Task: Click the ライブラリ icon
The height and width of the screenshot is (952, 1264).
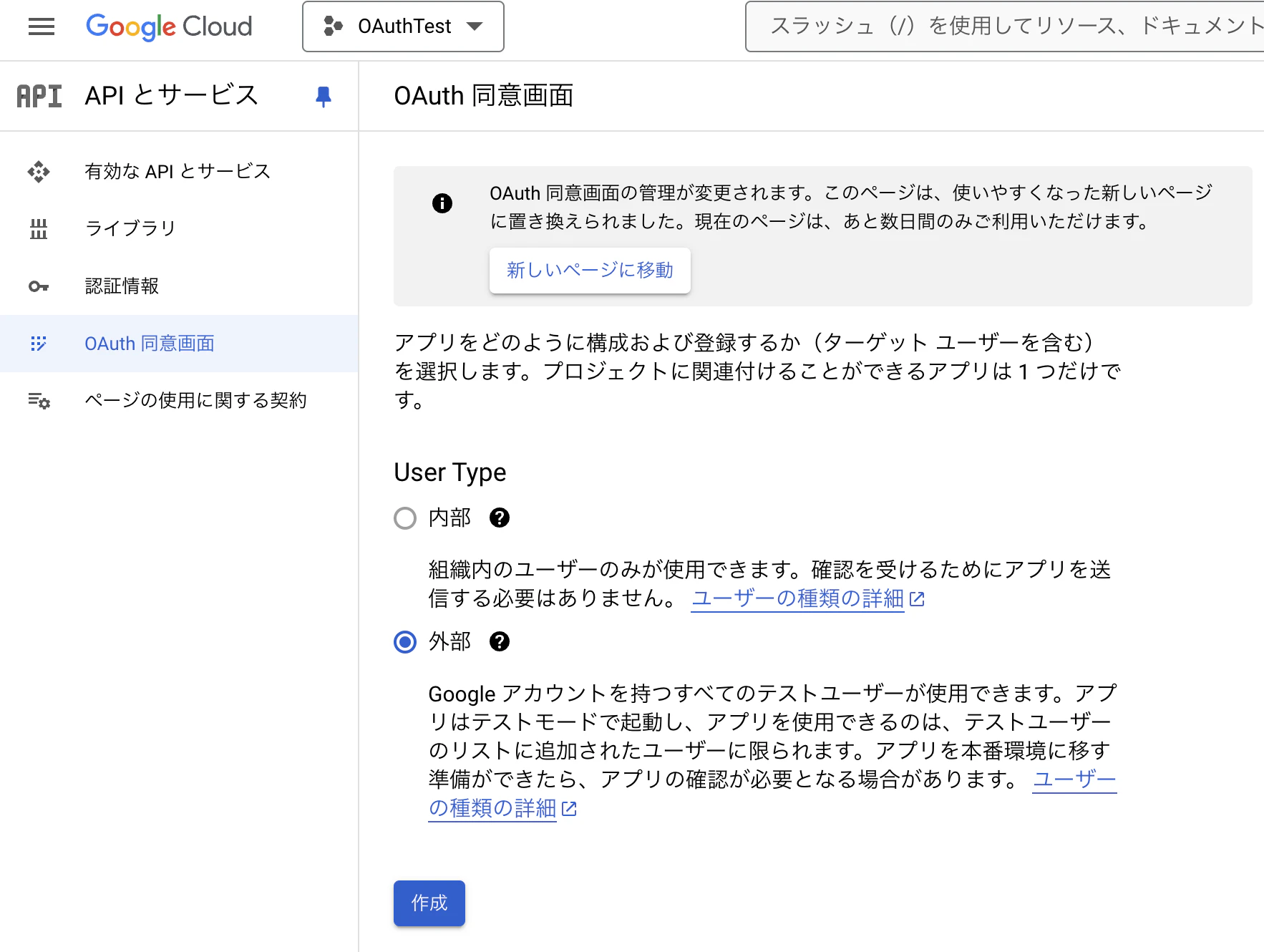Action: point(39,229)
